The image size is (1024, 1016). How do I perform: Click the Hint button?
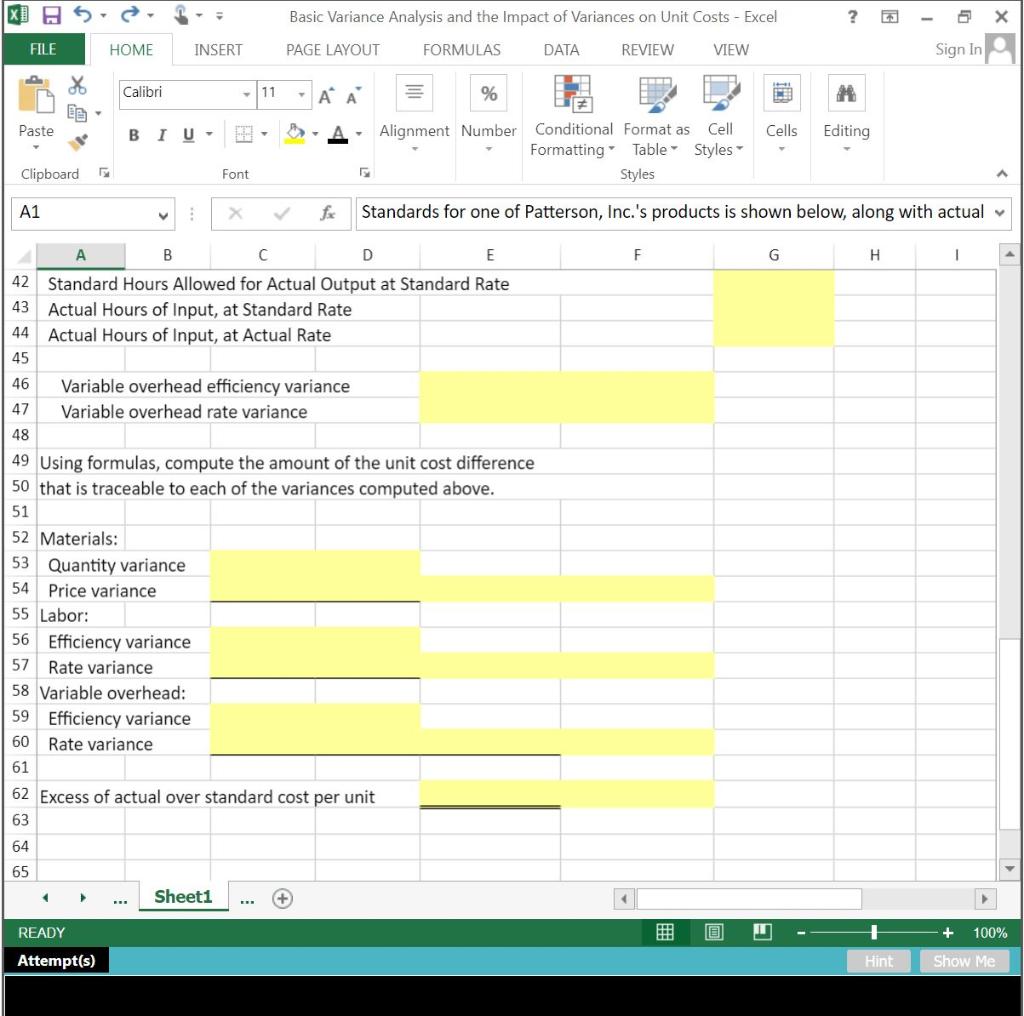pyautogui.click(x=878, y=961)
